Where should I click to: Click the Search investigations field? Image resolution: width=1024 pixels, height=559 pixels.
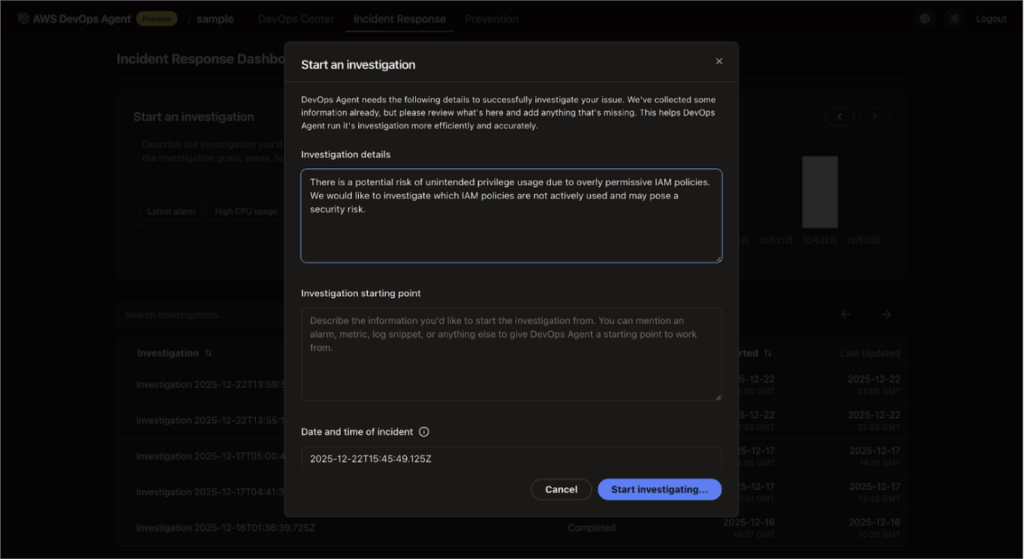200,315
